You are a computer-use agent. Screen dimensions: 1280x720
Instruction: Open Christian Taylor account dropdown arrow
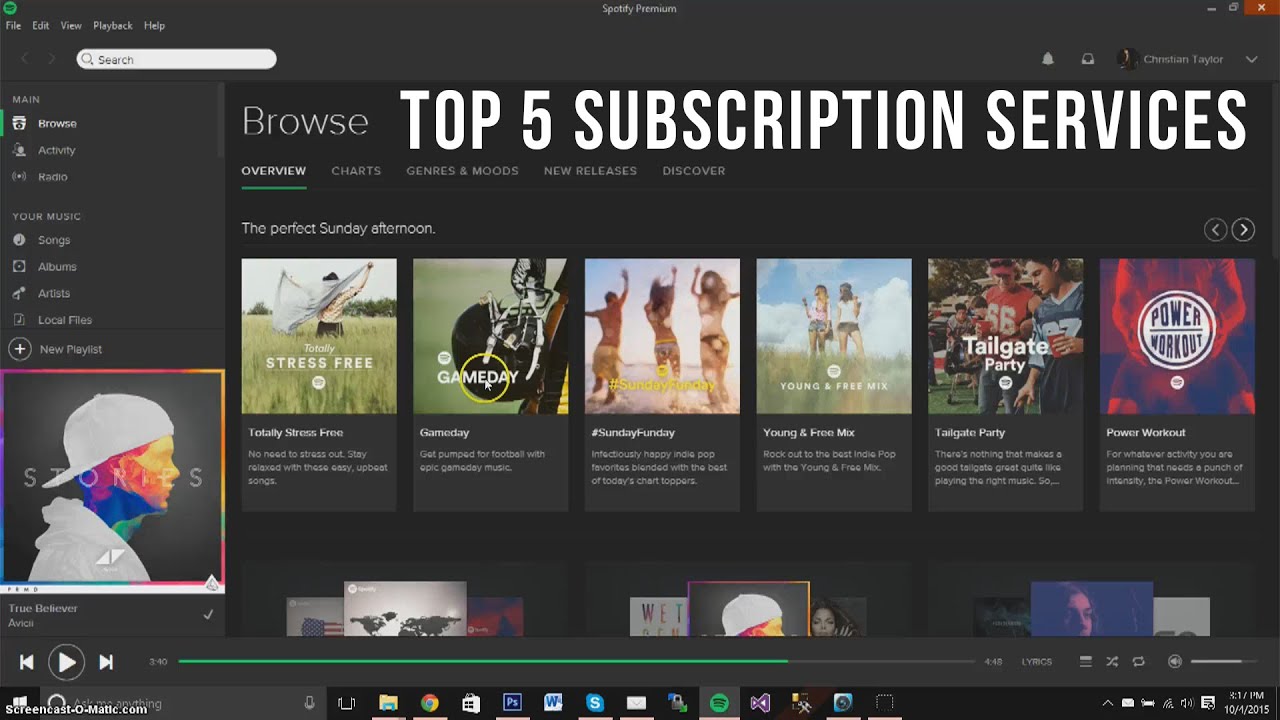point(1251,59)
